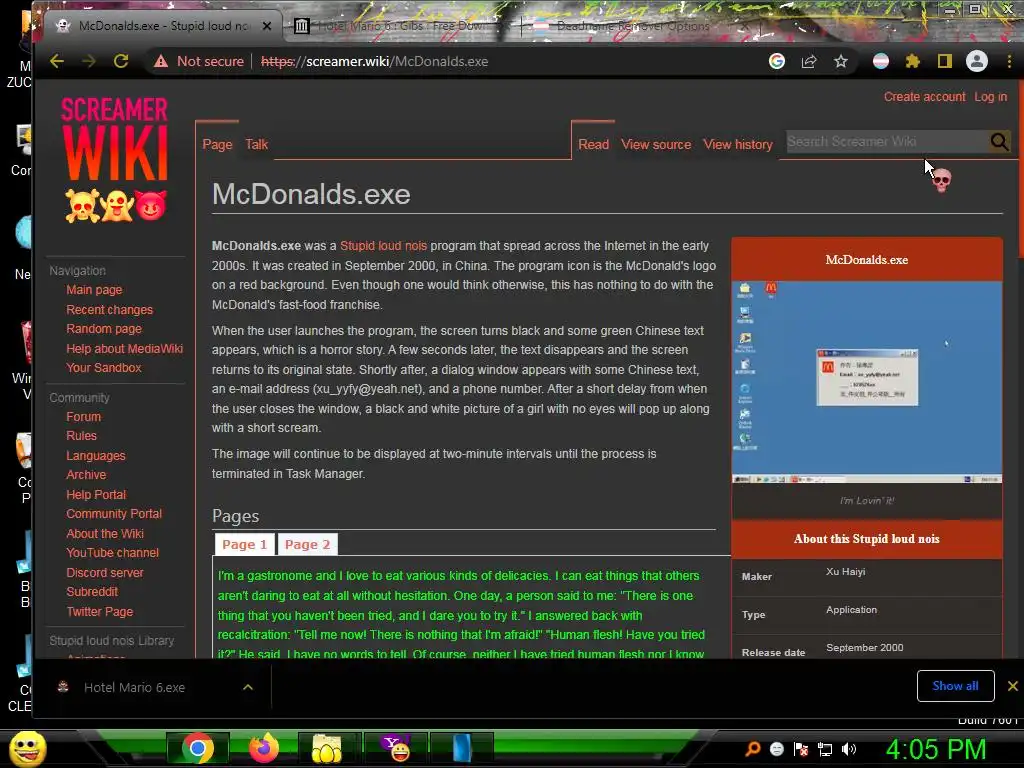1024x768 pixels.
Task: Click the Screamer Wiki logo
Action: (115, 159)
